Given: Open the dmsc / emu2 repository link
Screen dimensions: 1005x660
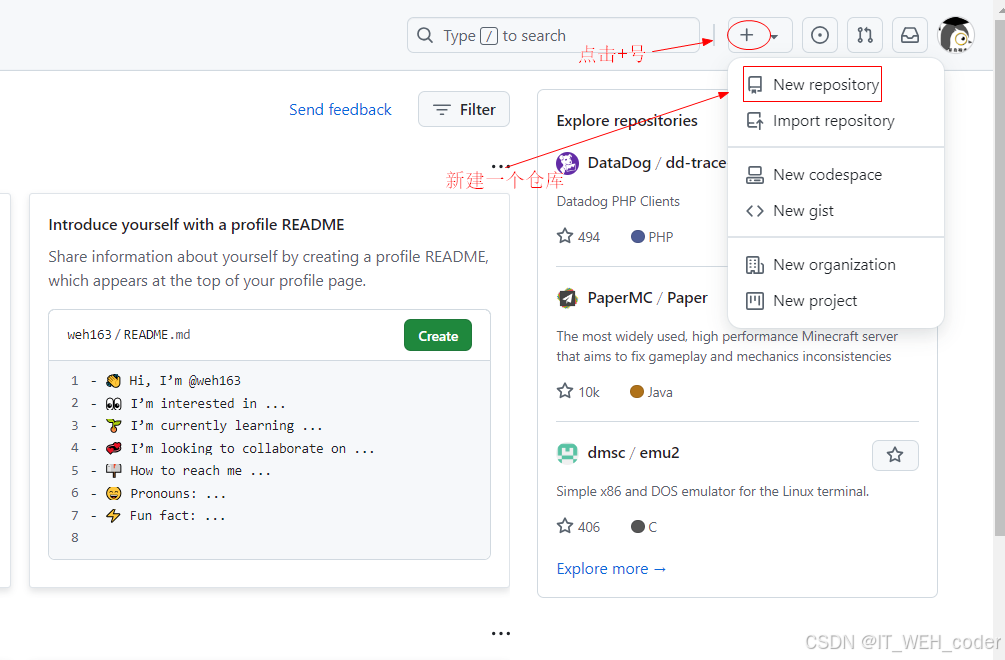Looking at the screenshot, I should click(633, 452).
